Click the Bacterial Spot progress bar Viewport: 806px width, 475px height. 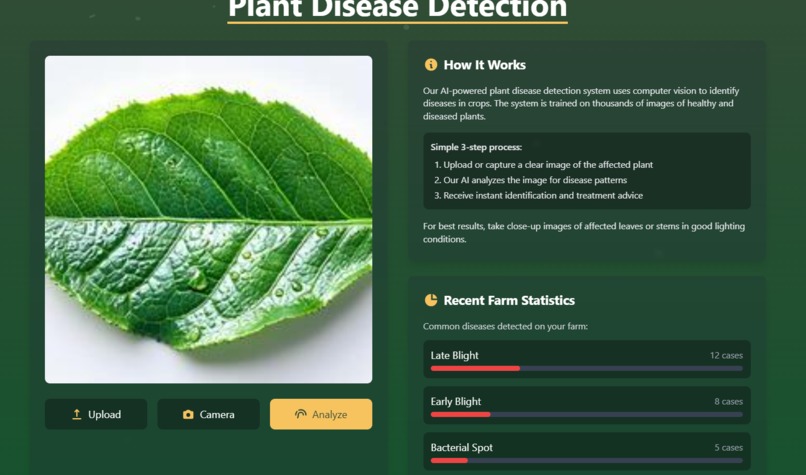click(x=587, y=461)
